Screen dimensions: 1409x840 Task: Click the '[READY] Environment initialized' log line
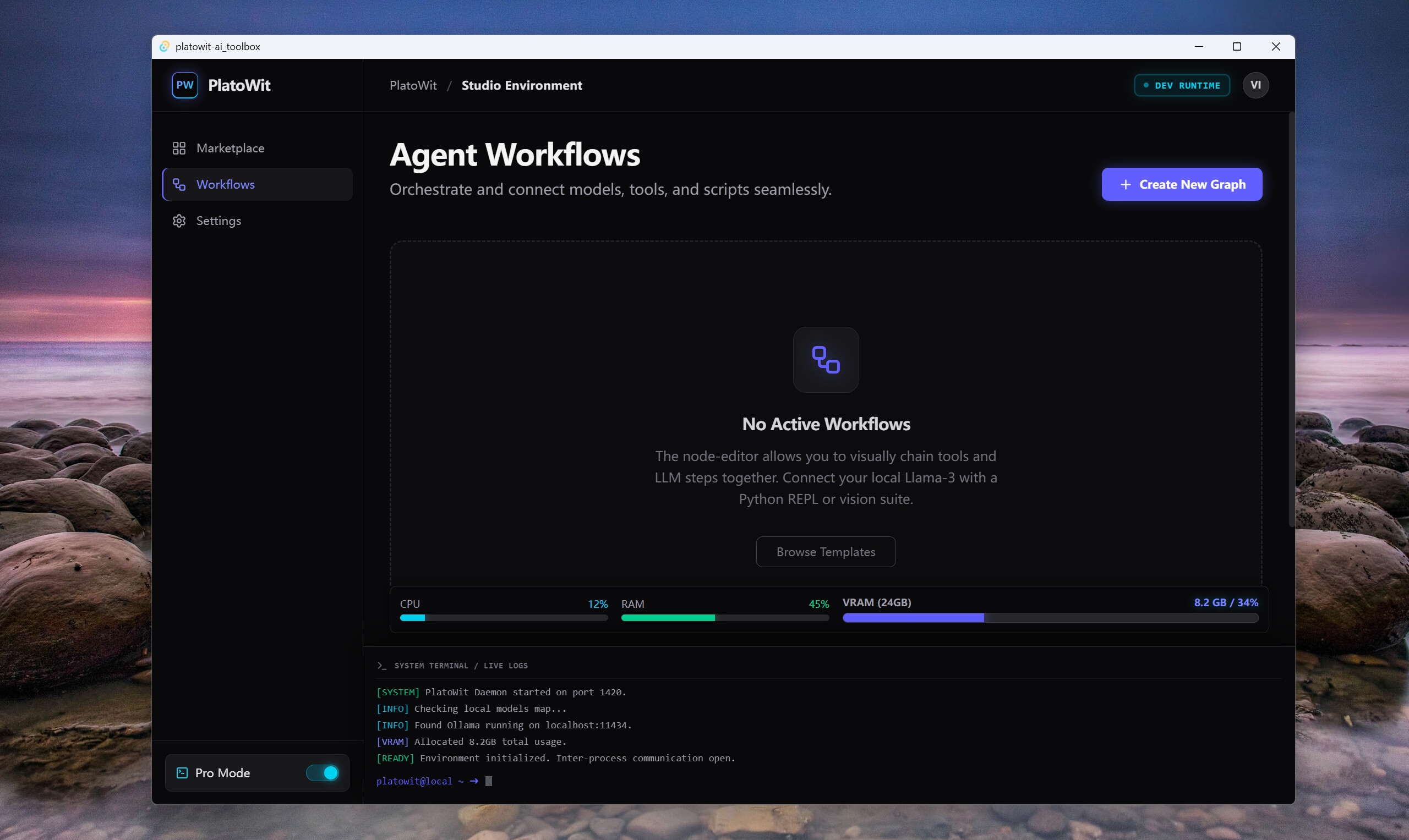[555, 758]
